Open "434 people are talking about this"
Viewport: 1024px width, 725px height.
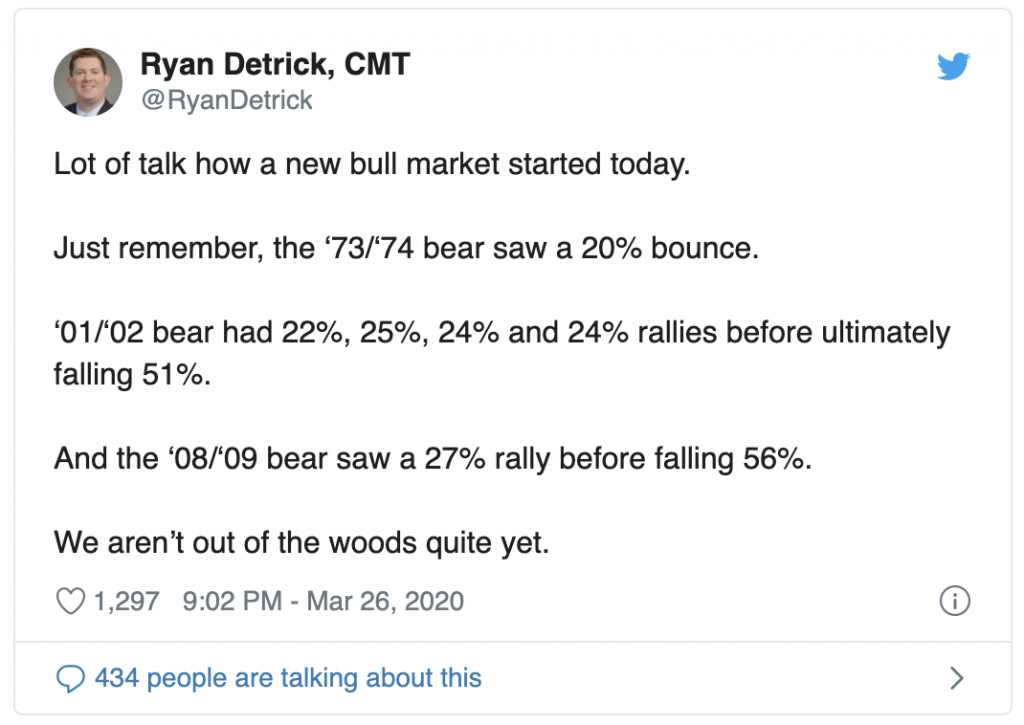[x=288, y=679]
